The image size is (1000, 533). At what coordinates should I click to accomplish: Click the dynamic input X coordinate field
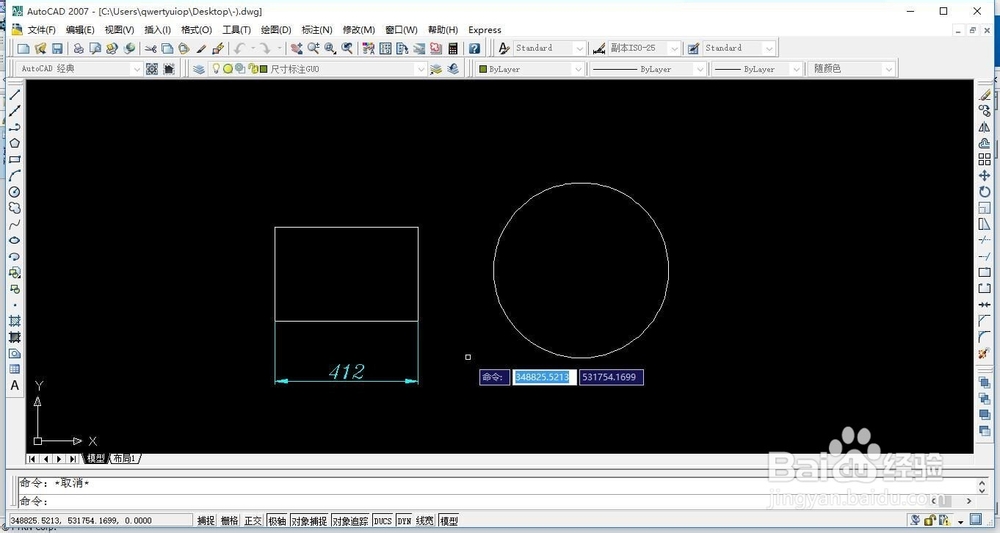[x=545, y=377]
